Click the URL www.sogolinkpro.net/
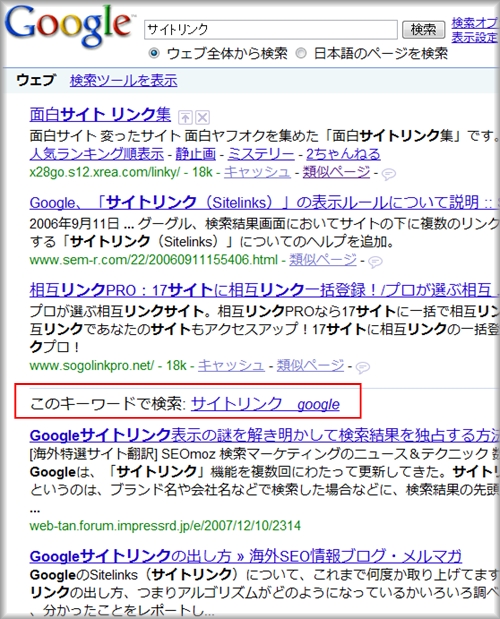This screenshot has width=500, height=619. pos(92,366)
